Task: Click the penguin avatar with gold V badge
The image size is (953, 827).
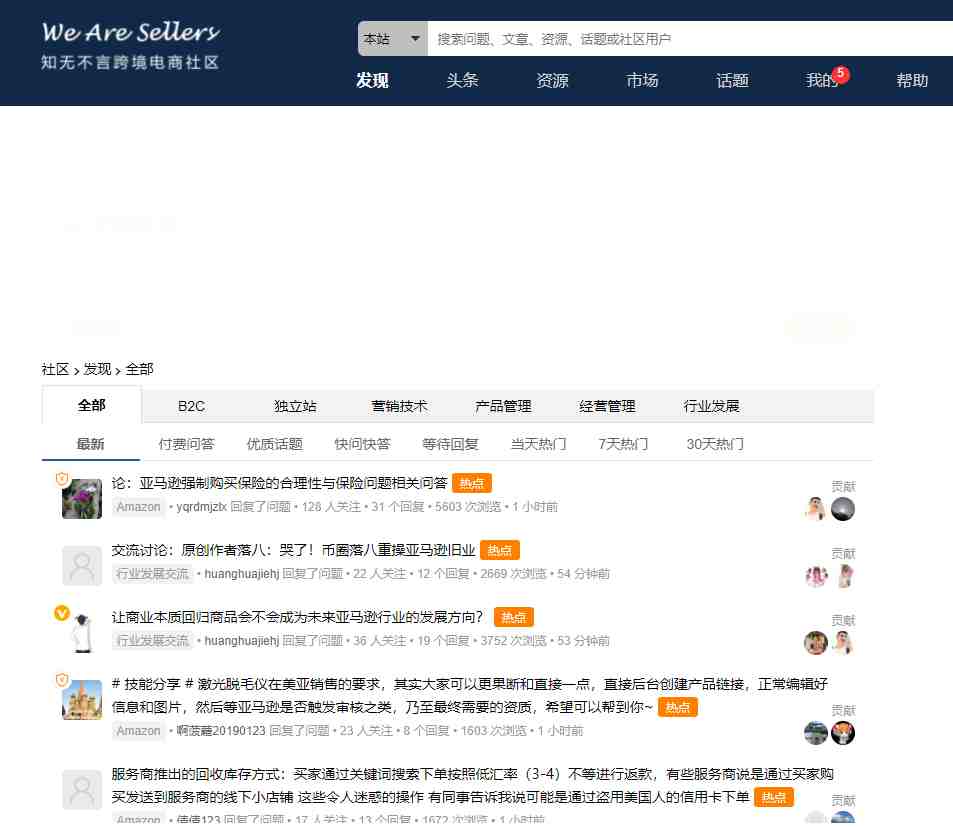Action: 82,633
